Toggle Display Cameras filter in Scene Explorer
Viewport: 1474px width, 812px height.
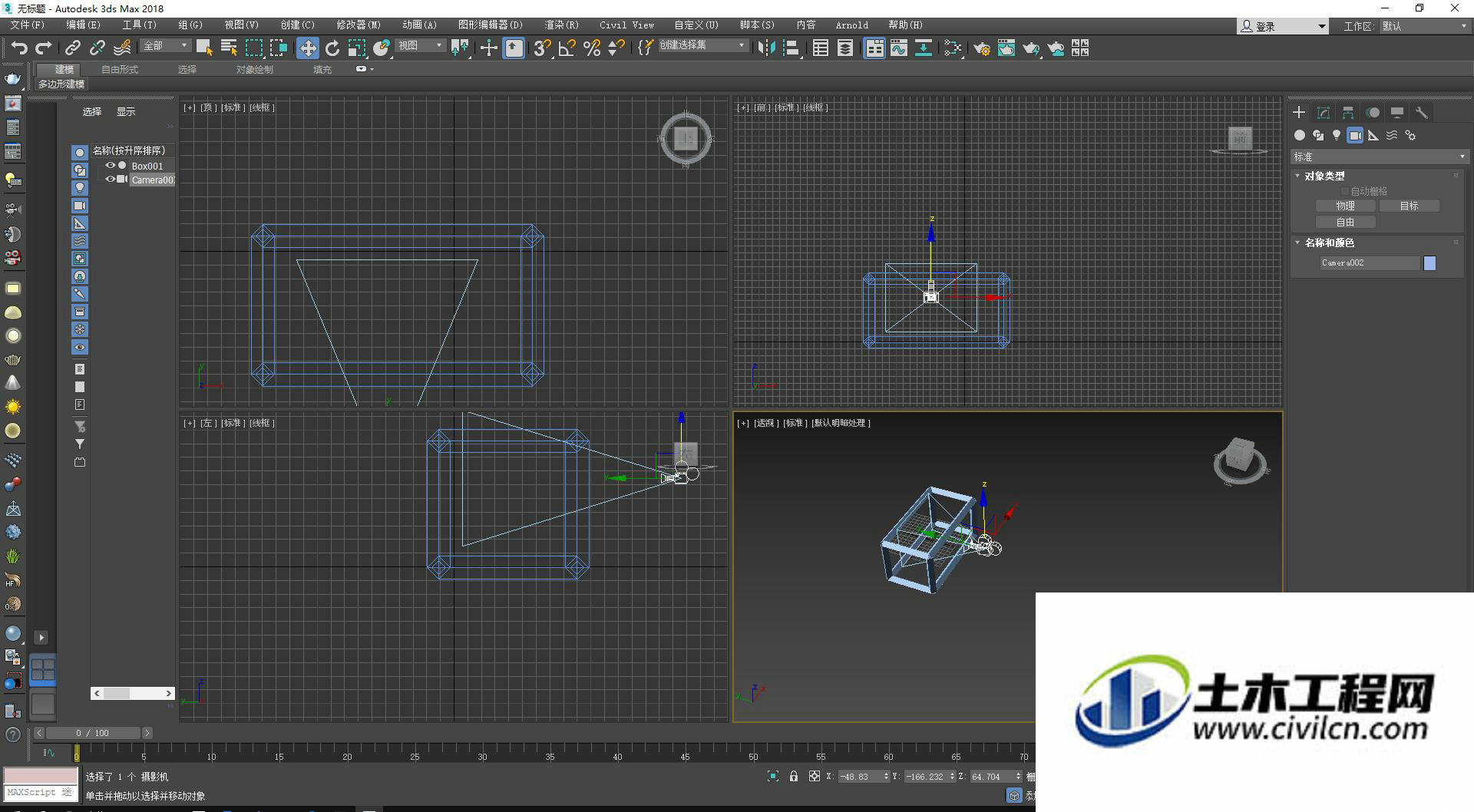coord(80,206)
